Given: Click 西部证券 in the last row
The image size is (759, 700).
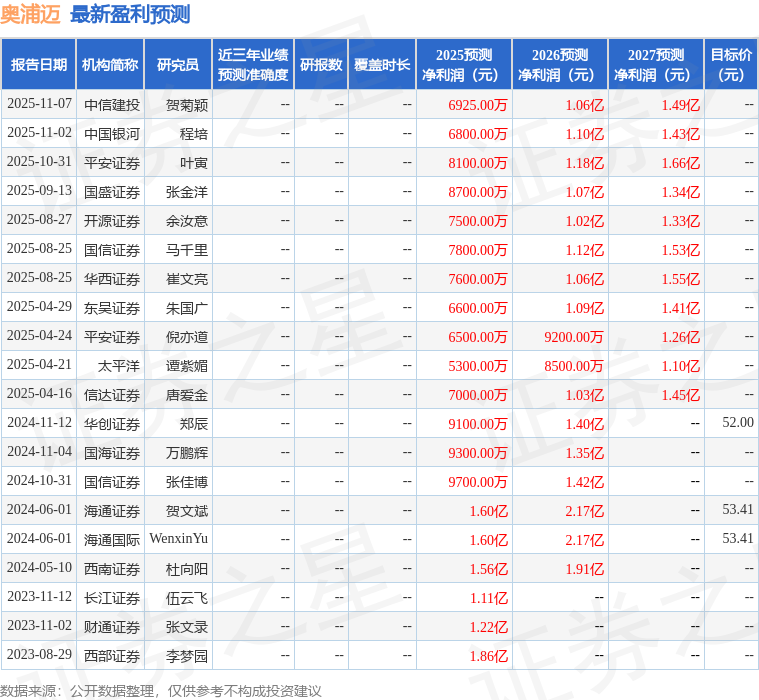Looking at the screenshot, I should pyautogui.click(x=112, y=656).
